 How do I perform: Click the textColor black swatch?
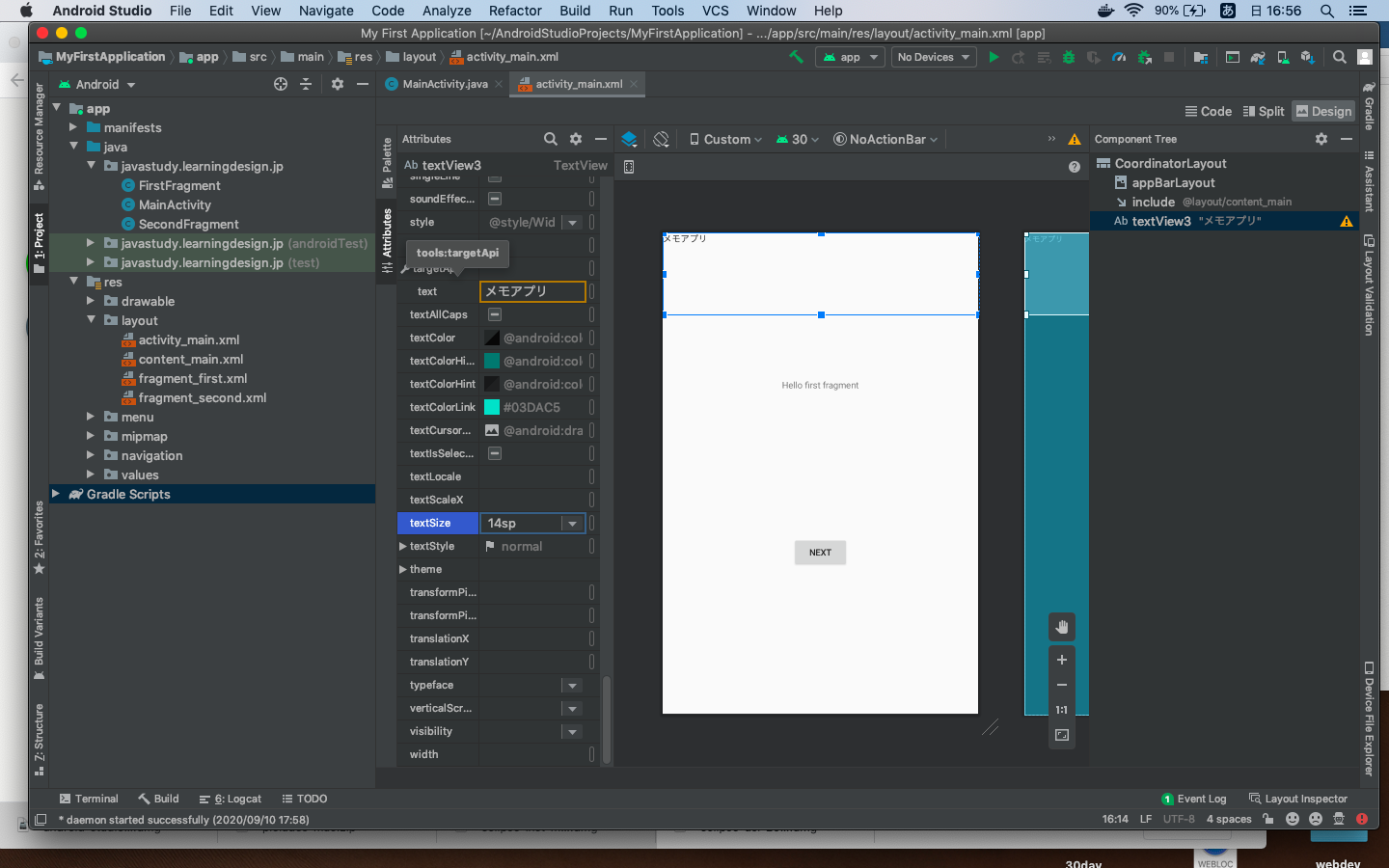[x=492, y=338]
